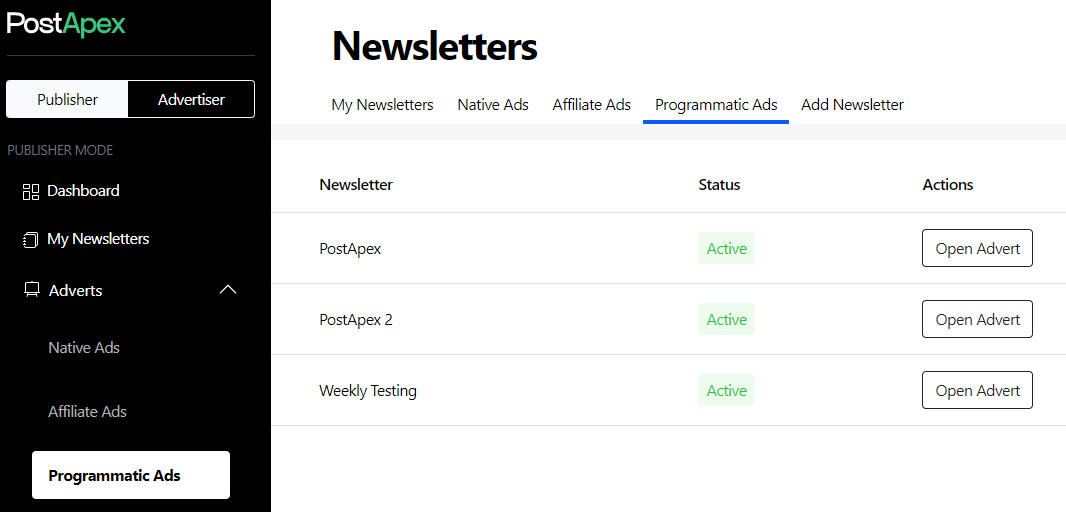Screen dimensions: 1066x512
Task: Select the Programmatic Ads tab
Action: [716, 104]
